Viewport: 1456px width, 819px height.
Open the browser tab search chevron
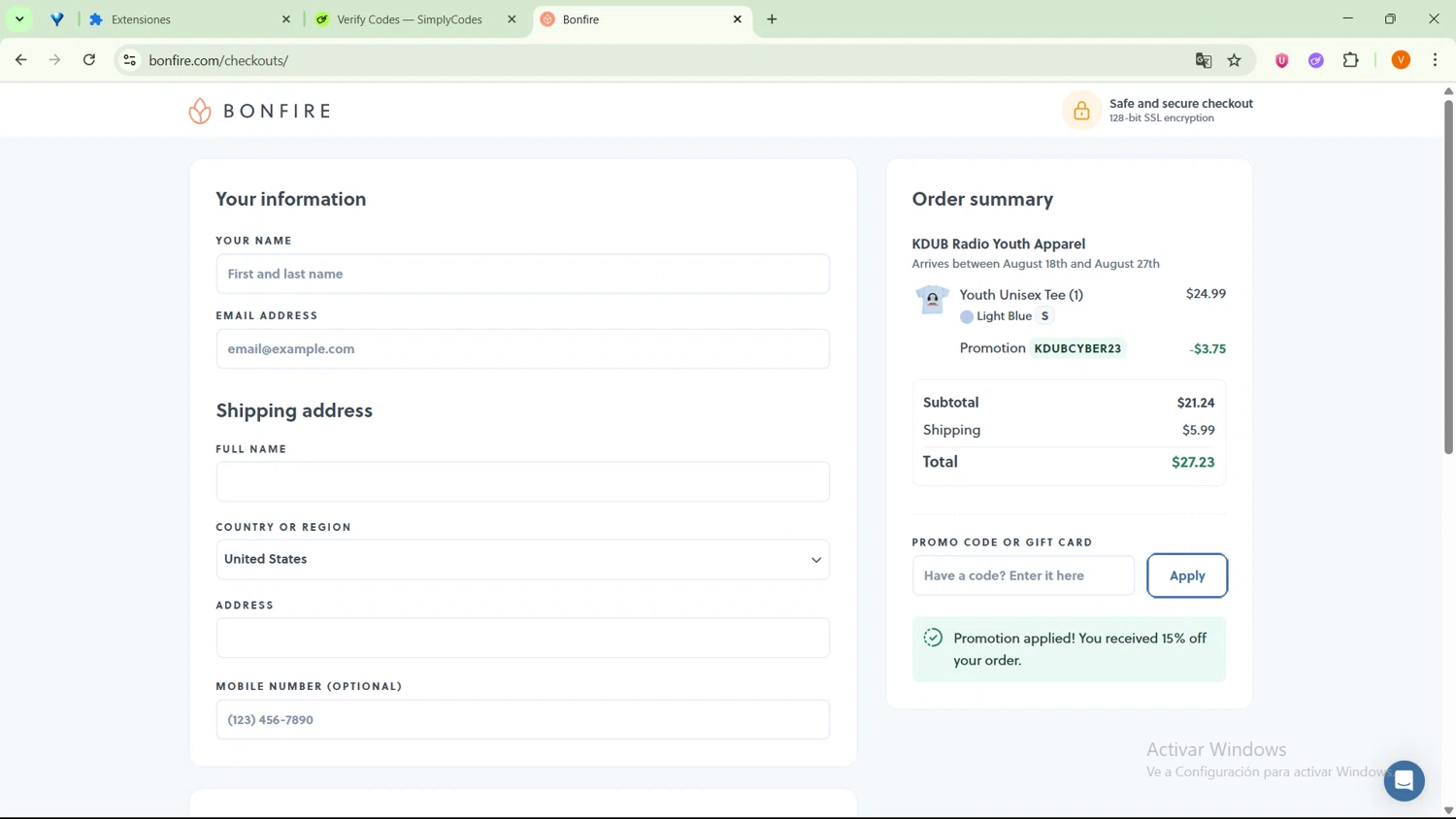[19, 19]
